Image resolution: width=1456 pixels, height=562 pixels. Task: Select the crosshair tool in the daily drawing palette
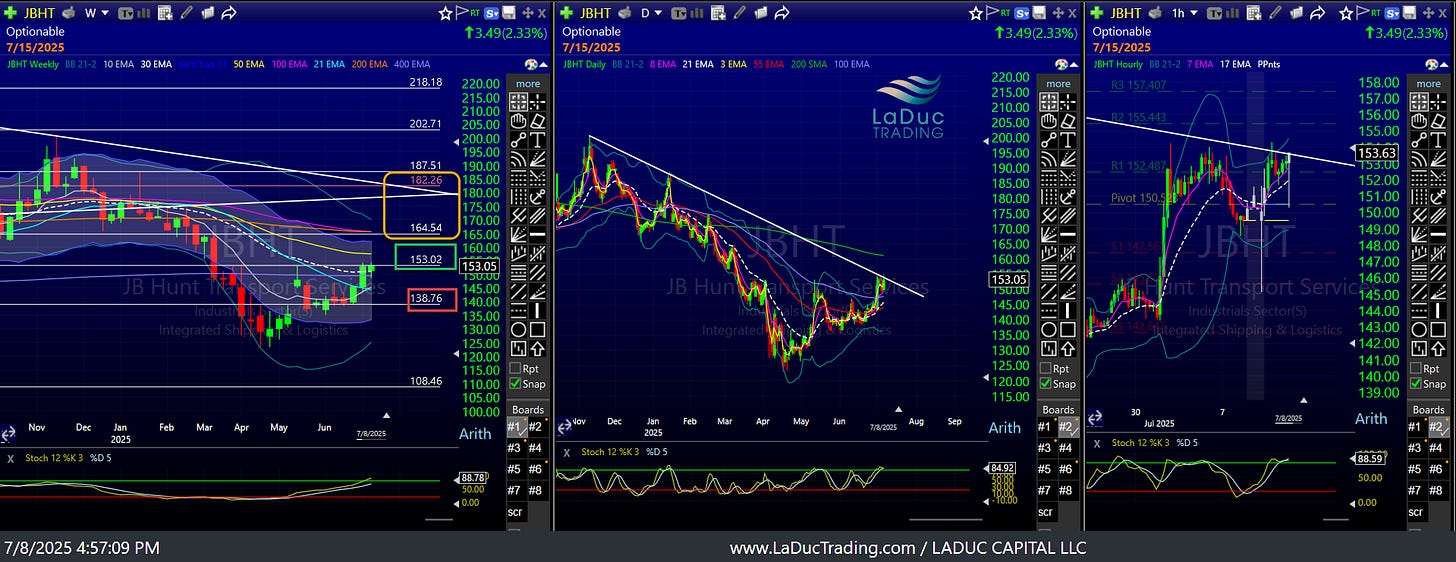(1068, 101)
